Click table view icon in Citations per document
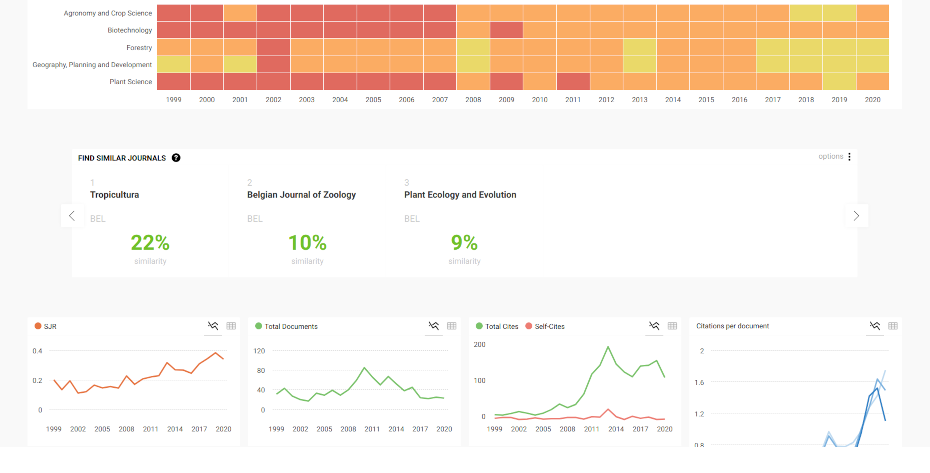This screenshot has height=473, width=930. pos(893,326)
